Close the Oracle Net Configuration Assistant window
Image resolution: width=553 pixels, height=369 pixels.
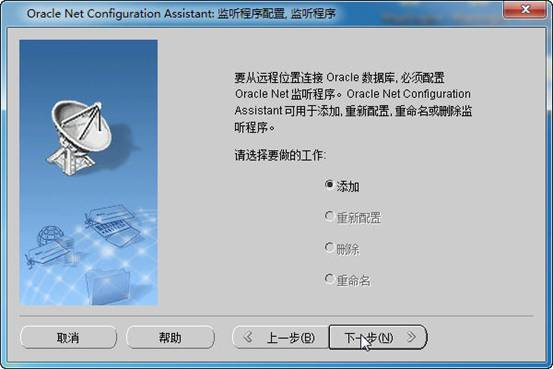(525, 10)
